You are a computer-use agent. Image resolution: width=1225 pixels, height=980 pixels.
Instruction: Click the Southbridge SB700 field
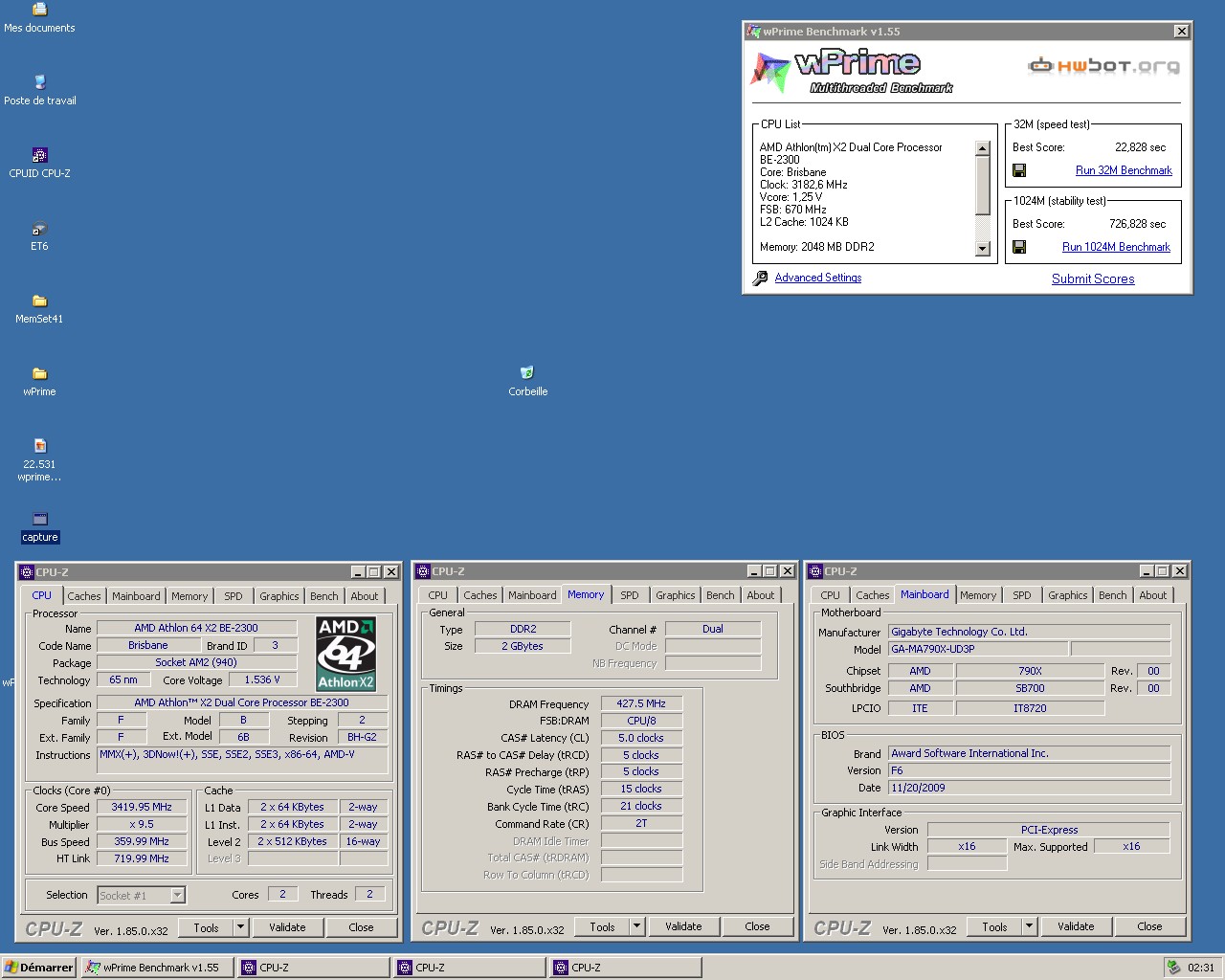1030,688
